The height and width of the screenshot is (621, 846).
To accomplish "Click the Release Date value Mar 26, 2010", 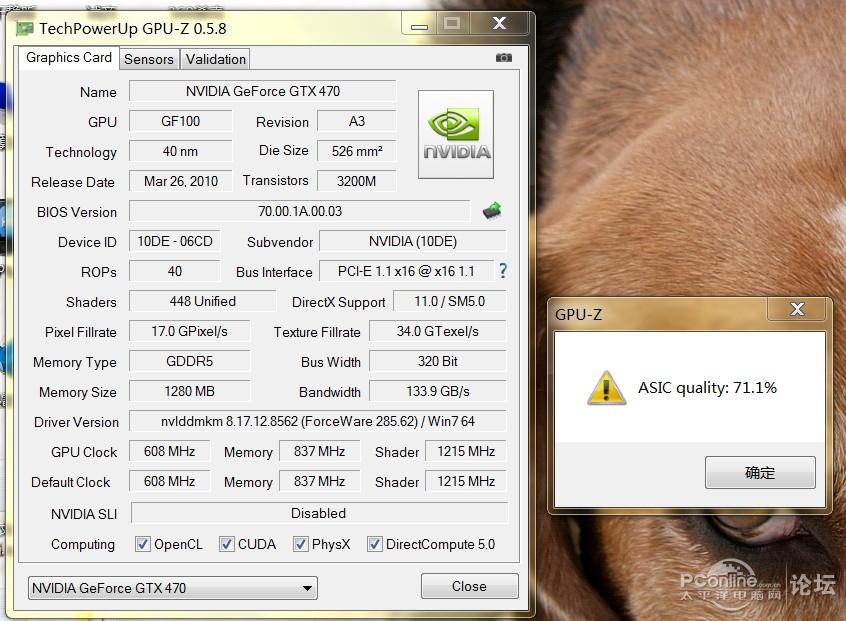I will point(181,181).
